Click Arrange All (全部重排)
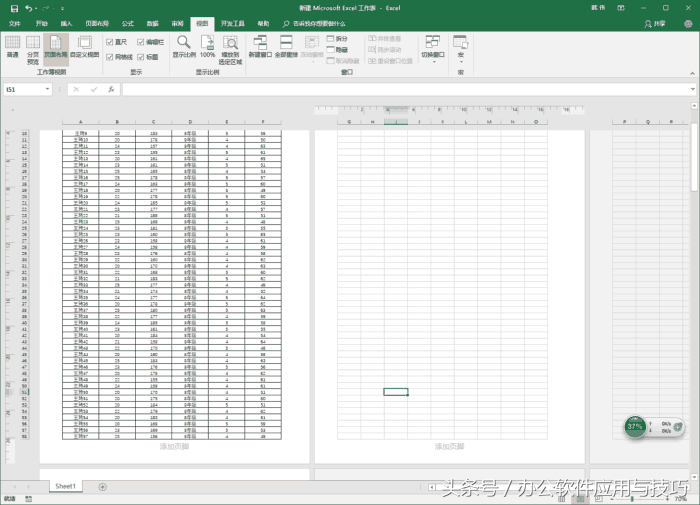 [286, 47]
